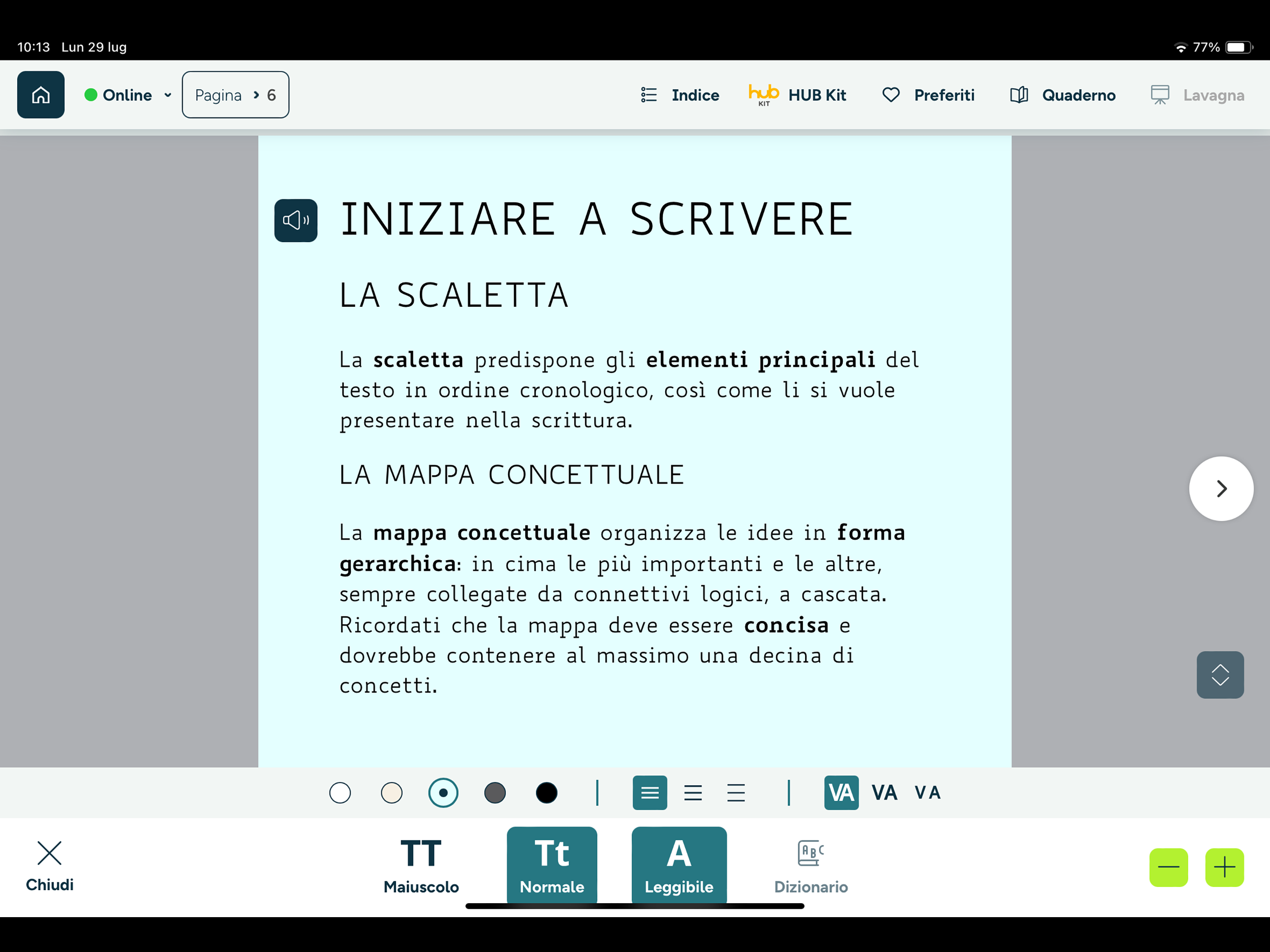Open the Preferiti favorites
This screenshot has width=1270, height=952.
coord(928,95)
